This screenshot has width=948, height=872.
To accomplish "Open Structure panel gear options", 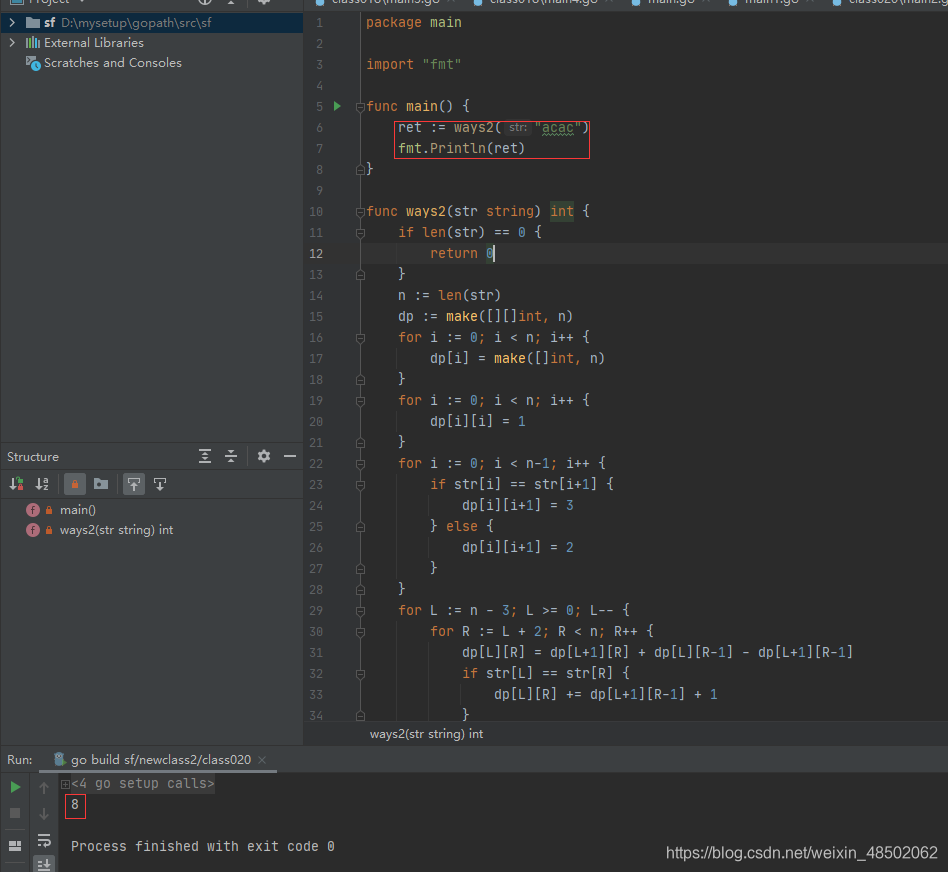I will coord(264,457).
